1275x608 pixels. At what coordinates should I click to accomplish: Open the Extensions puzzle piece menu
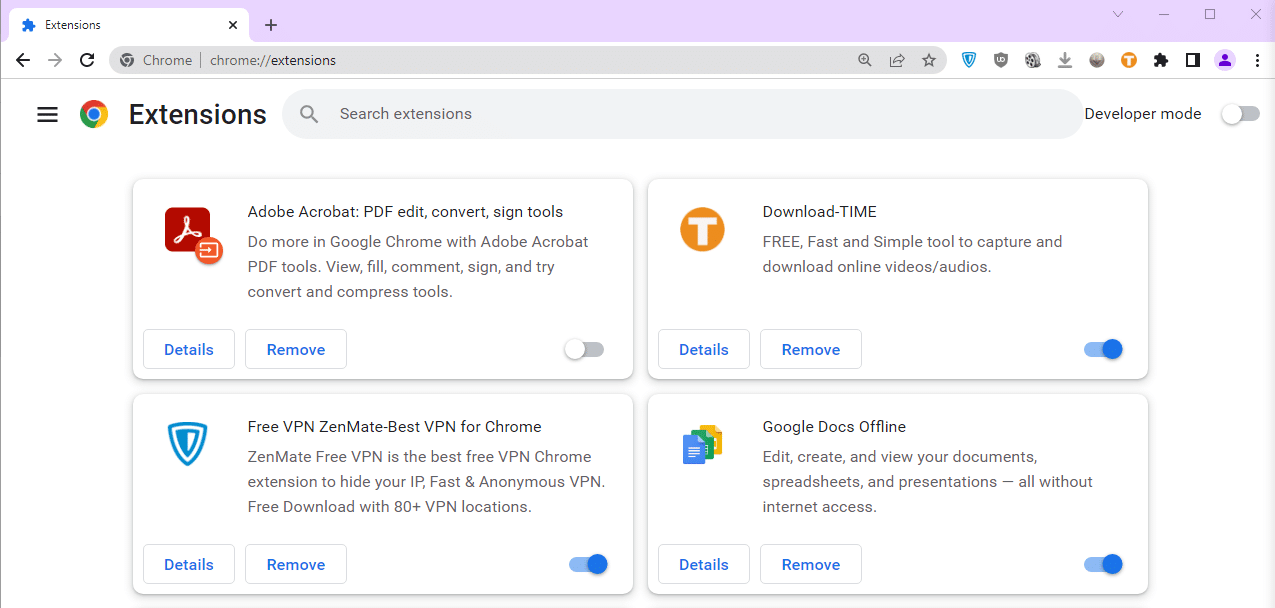click(x=1161, y=60)
